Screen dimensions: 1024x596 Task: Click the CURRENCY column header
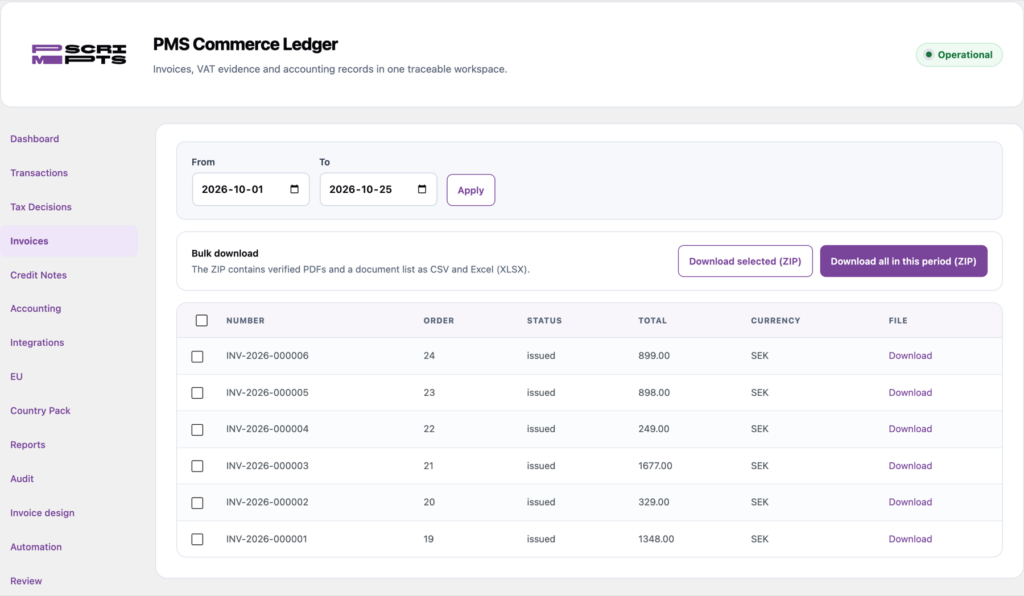click(776, 321)
